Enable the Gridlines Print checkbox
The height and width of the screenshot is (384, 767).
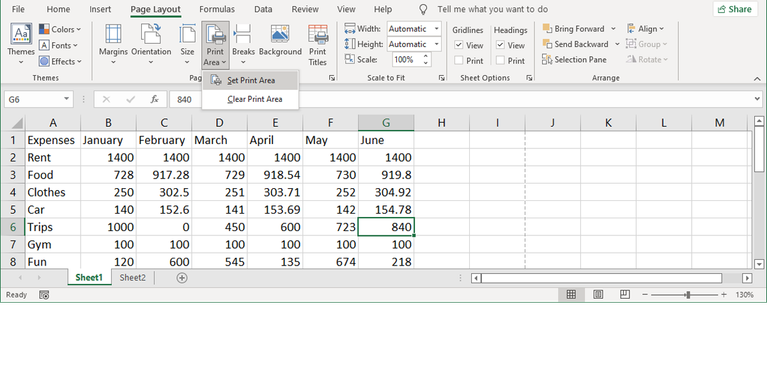(458, 61)
